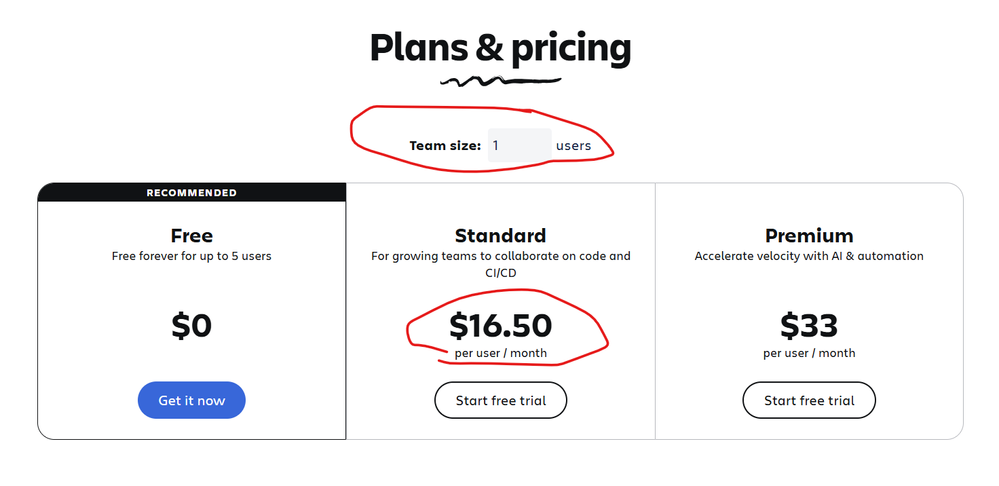The image size is (999, 486).
Task: Click the Team size label
Action: (445, 145)
